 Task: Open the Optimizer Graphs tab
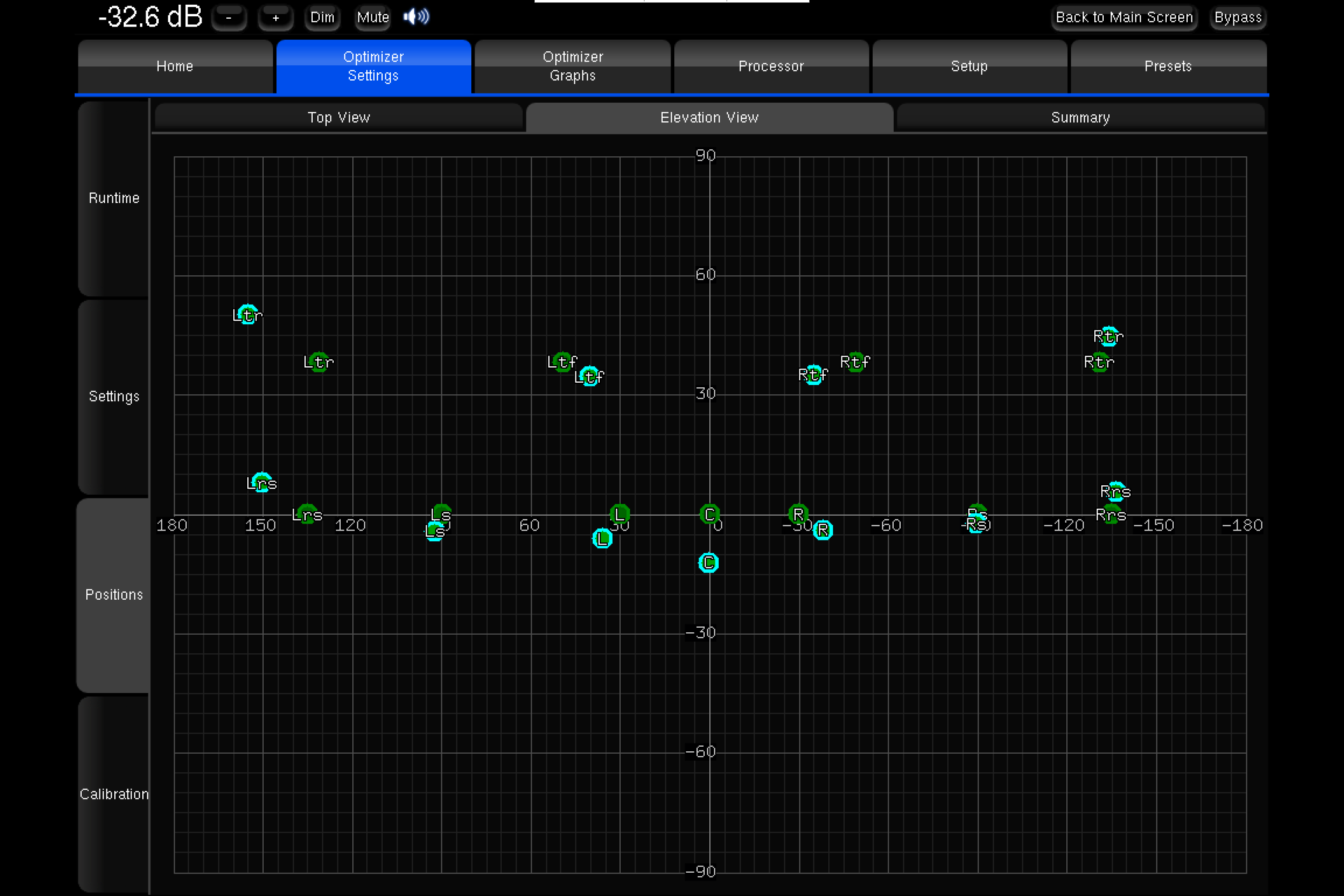(x=573, y=66)
